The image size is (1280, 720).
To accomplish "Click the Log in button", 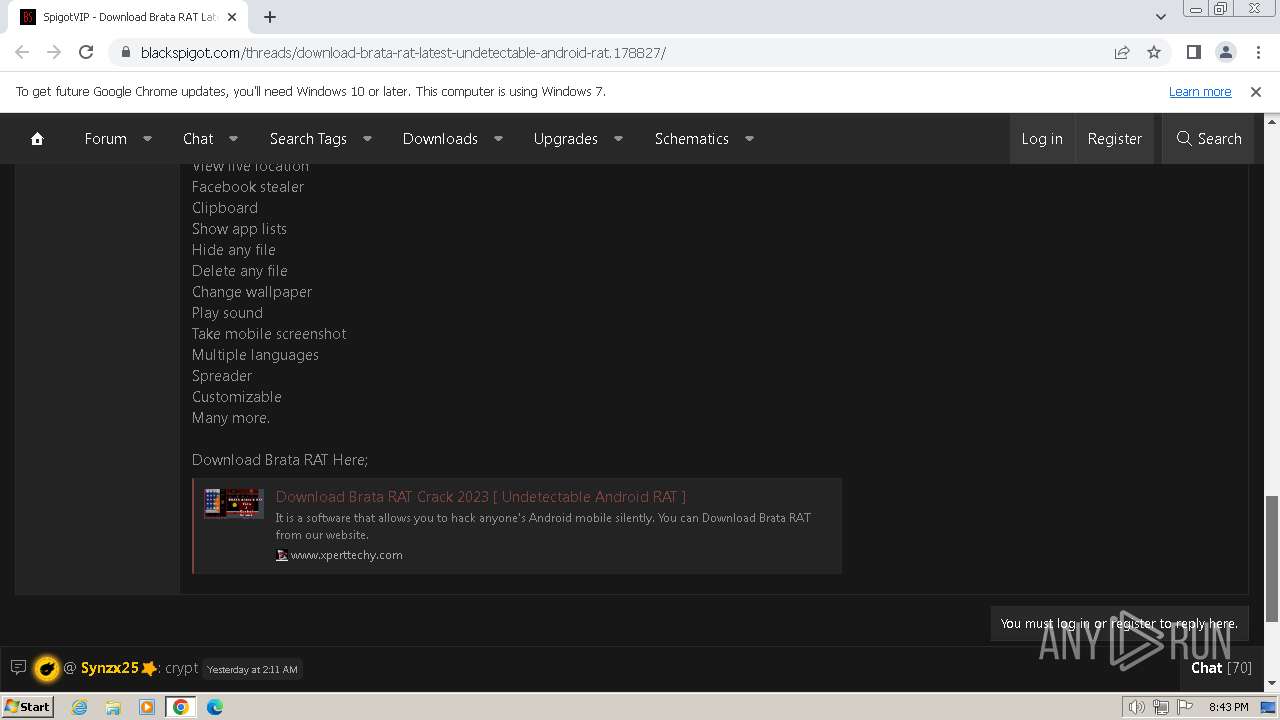I will [1042, 139].
